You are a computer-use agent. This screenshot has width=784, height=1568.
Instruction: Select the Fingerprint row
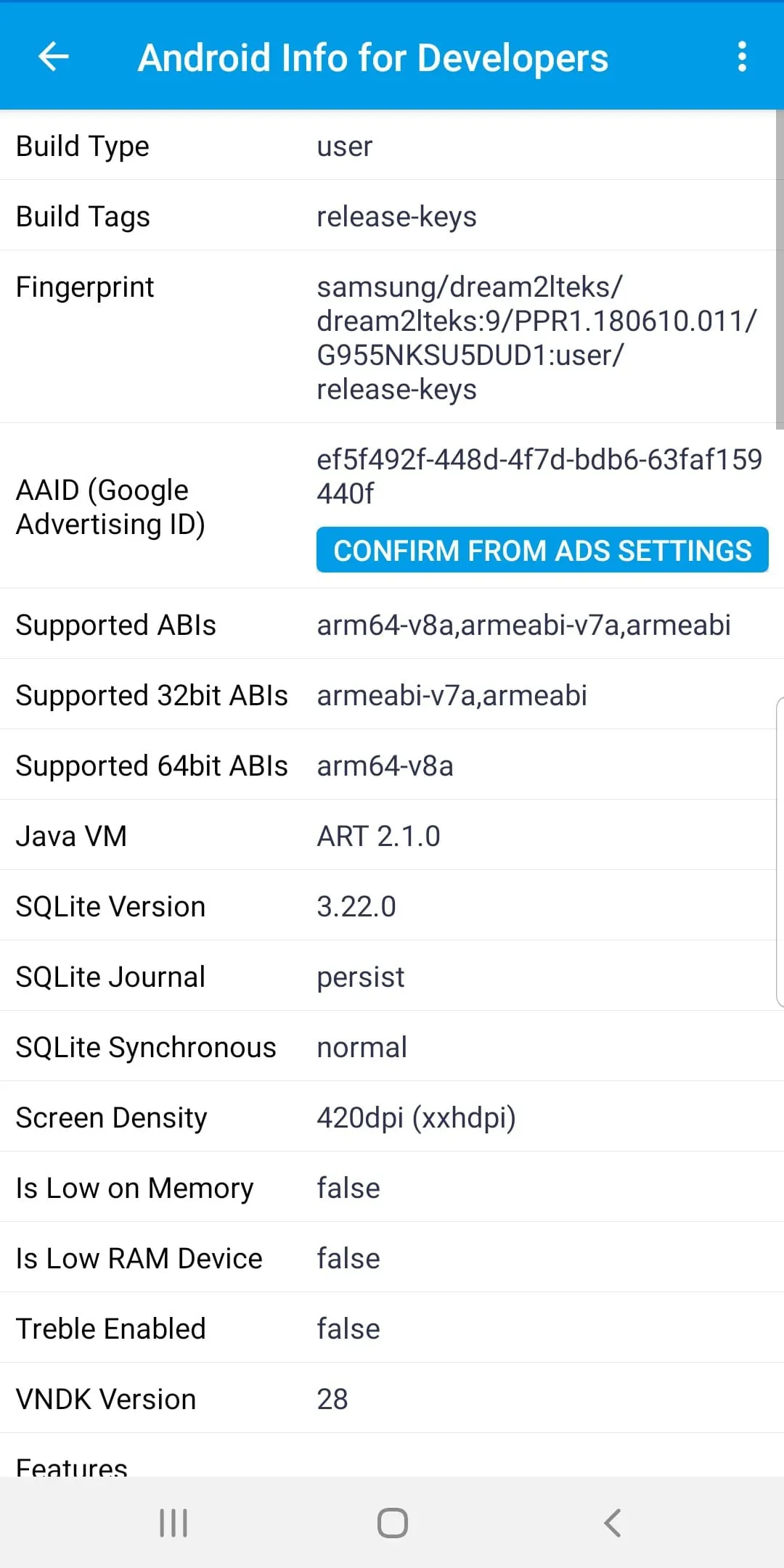point(392,337)
